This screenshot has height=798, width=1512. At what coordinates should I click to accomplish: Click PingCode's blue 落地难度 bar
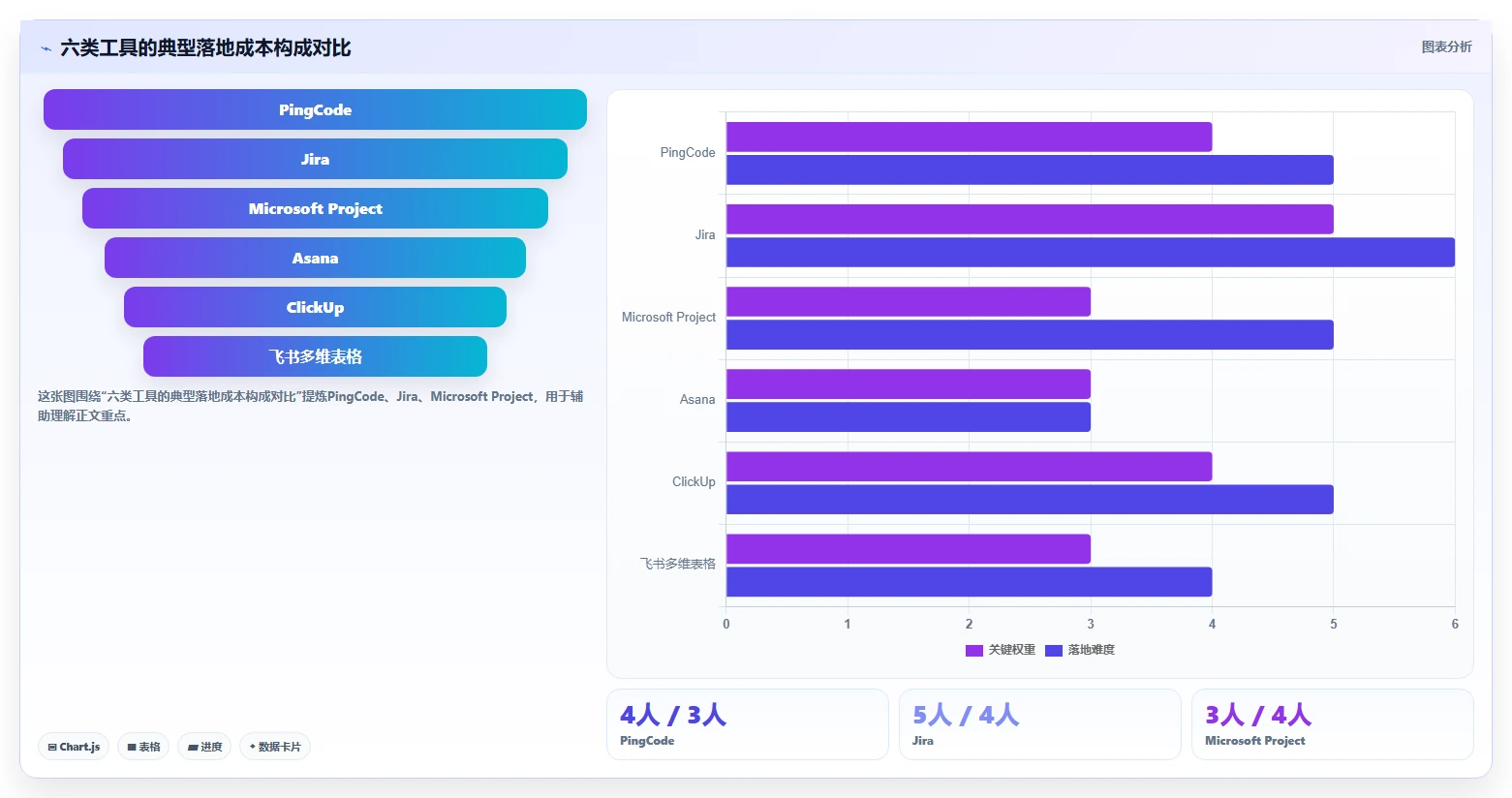[1030, 169]
